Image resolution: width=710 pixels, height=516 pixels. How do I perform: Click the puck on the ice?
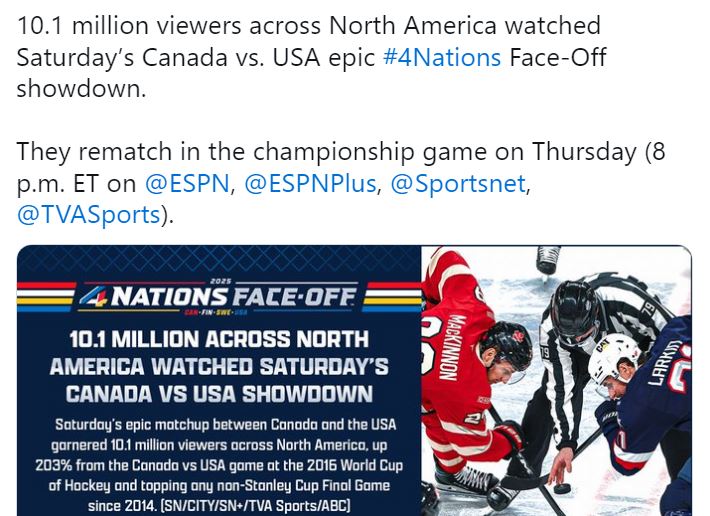coord(562,488)
